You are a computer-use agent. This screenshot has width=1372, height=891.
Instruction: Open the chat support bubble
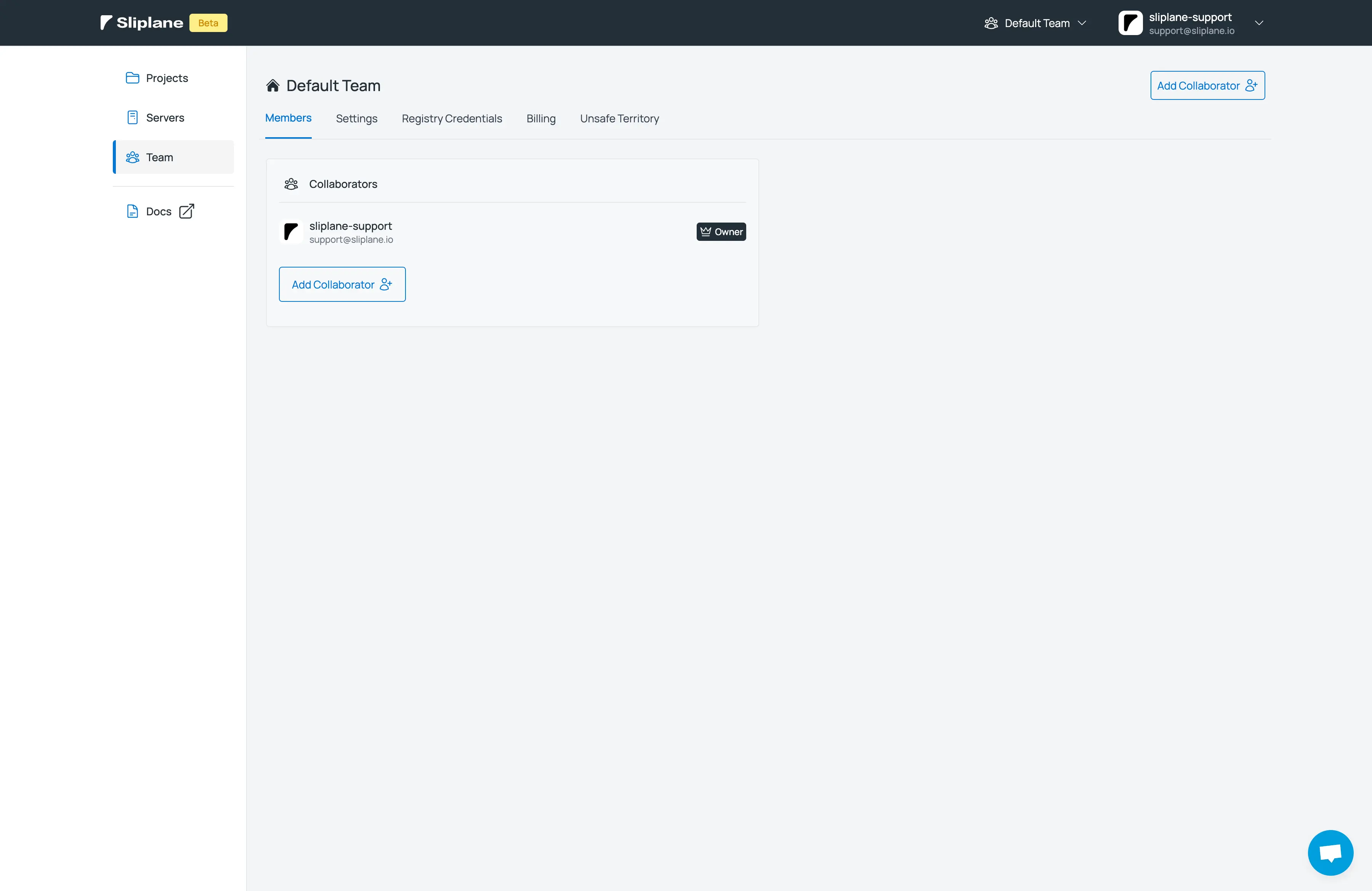tap(1330, 853)
